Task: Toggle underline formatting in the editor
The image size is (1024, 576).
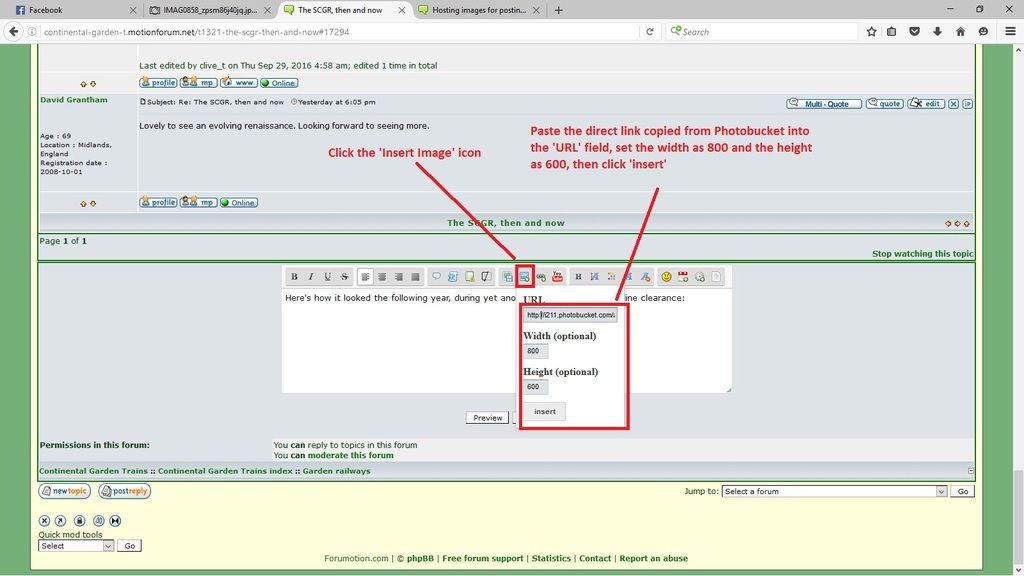Action: 328,277
